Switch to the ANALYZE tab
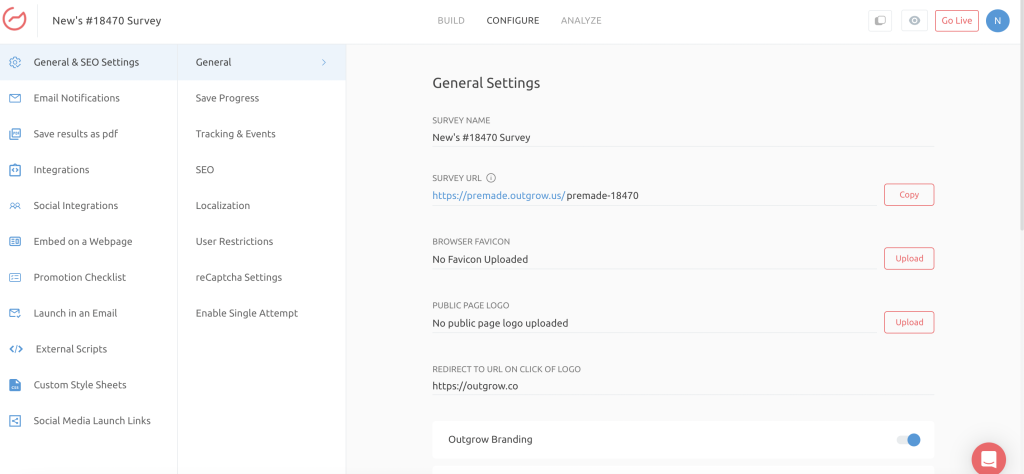The image size is (1024, 474). 581,20
